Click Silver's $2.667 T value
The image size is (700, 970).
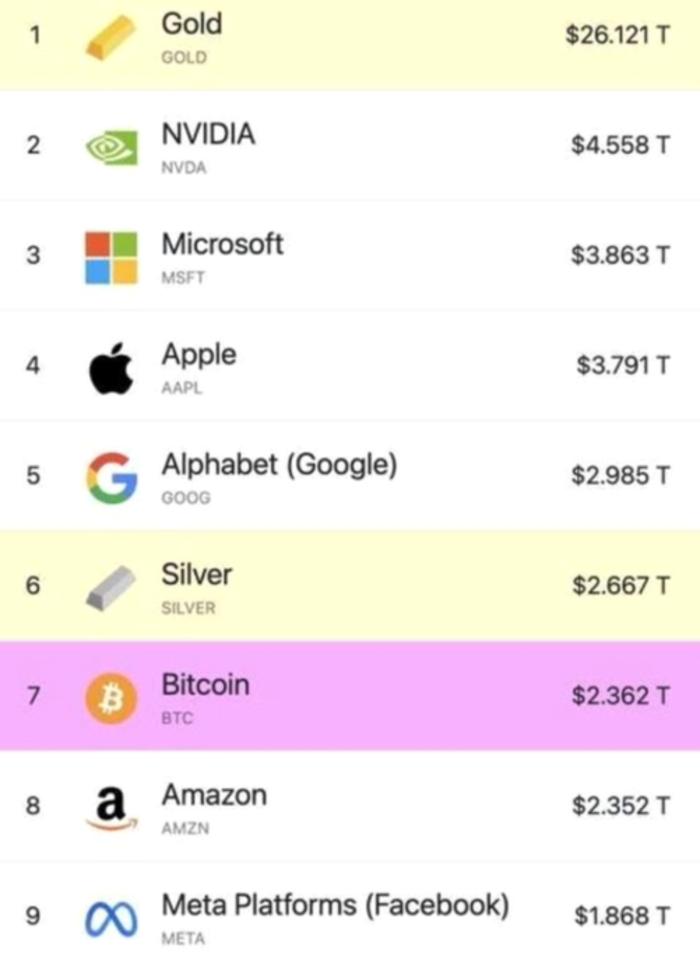pyautogui.click(x=620, y=585)
